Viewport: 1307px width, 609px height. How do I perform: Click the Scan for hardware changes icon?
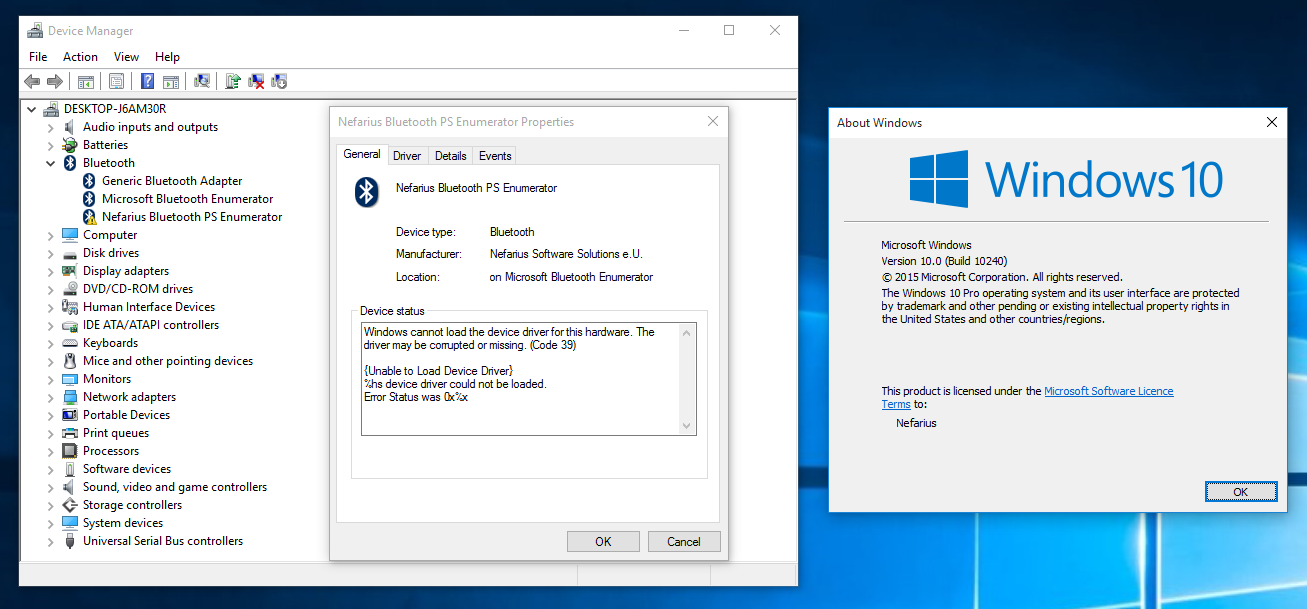pos(200,81)
